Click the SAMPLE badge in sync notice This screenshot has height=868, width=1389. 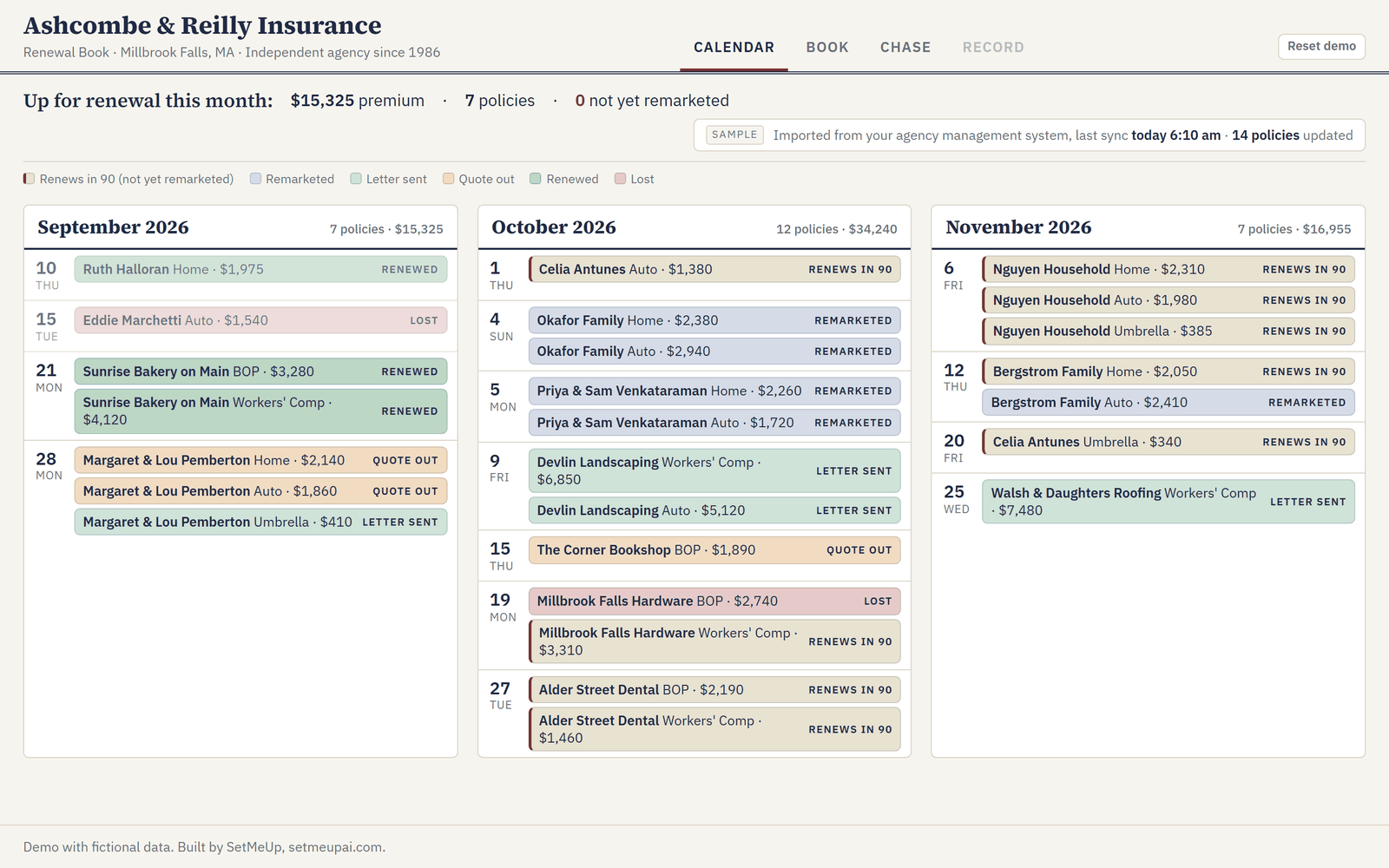(x=734, y=135)
